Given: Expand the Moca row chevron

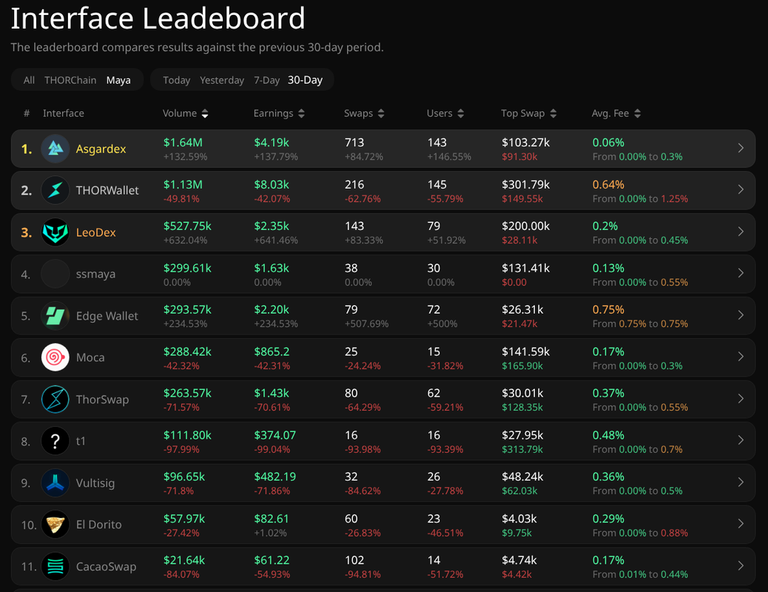Looking at the screenshot, I should click(x=741, y=357).
